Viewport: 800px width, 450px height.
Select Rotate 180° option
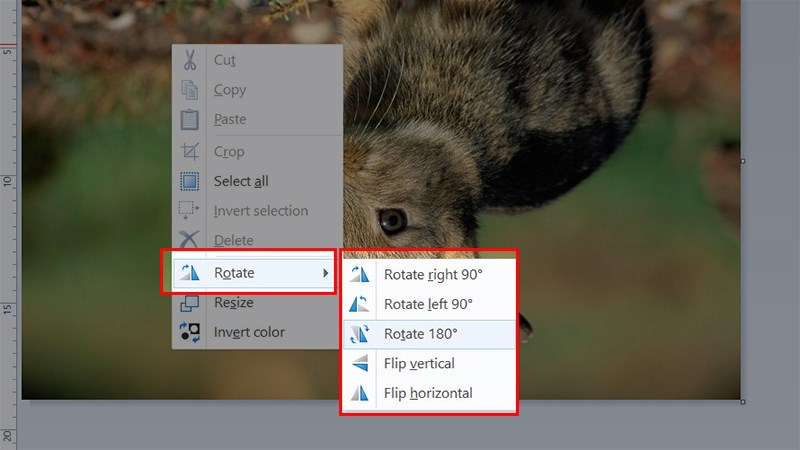pos(429,334)
